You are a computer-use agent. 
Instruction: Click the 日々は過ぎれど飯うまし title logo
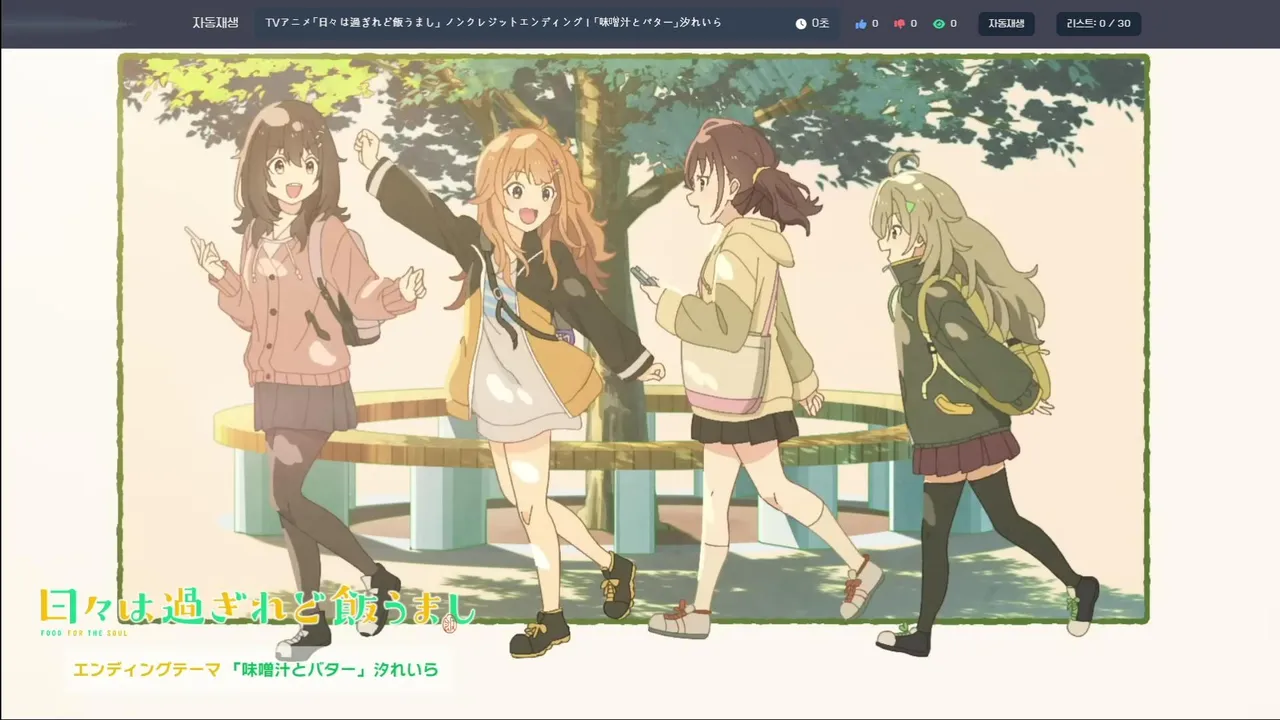(258, 609)
